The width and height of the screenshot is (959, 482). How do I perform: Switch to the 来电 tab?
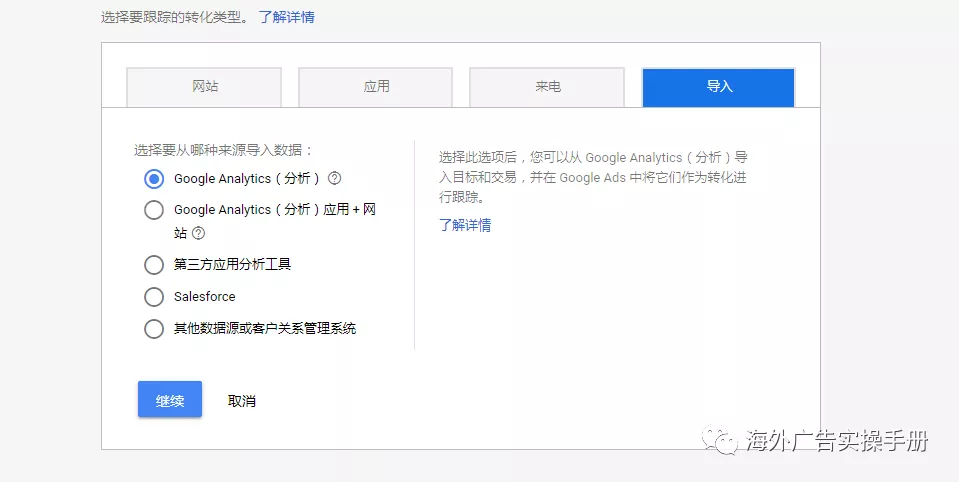click(547, 87)
